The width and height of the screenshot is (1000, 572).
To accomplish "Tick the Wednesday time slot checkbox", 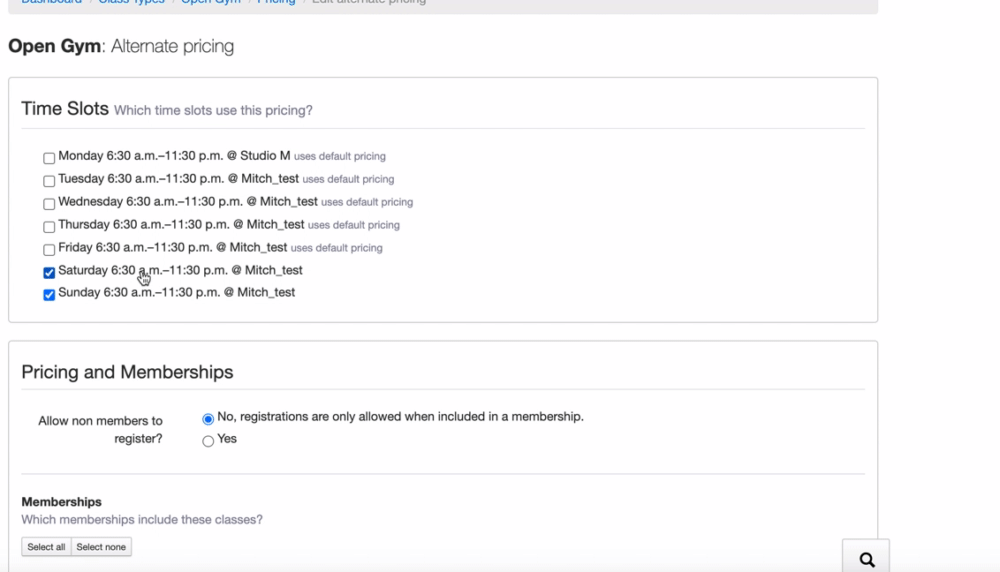I will (49, 204).
